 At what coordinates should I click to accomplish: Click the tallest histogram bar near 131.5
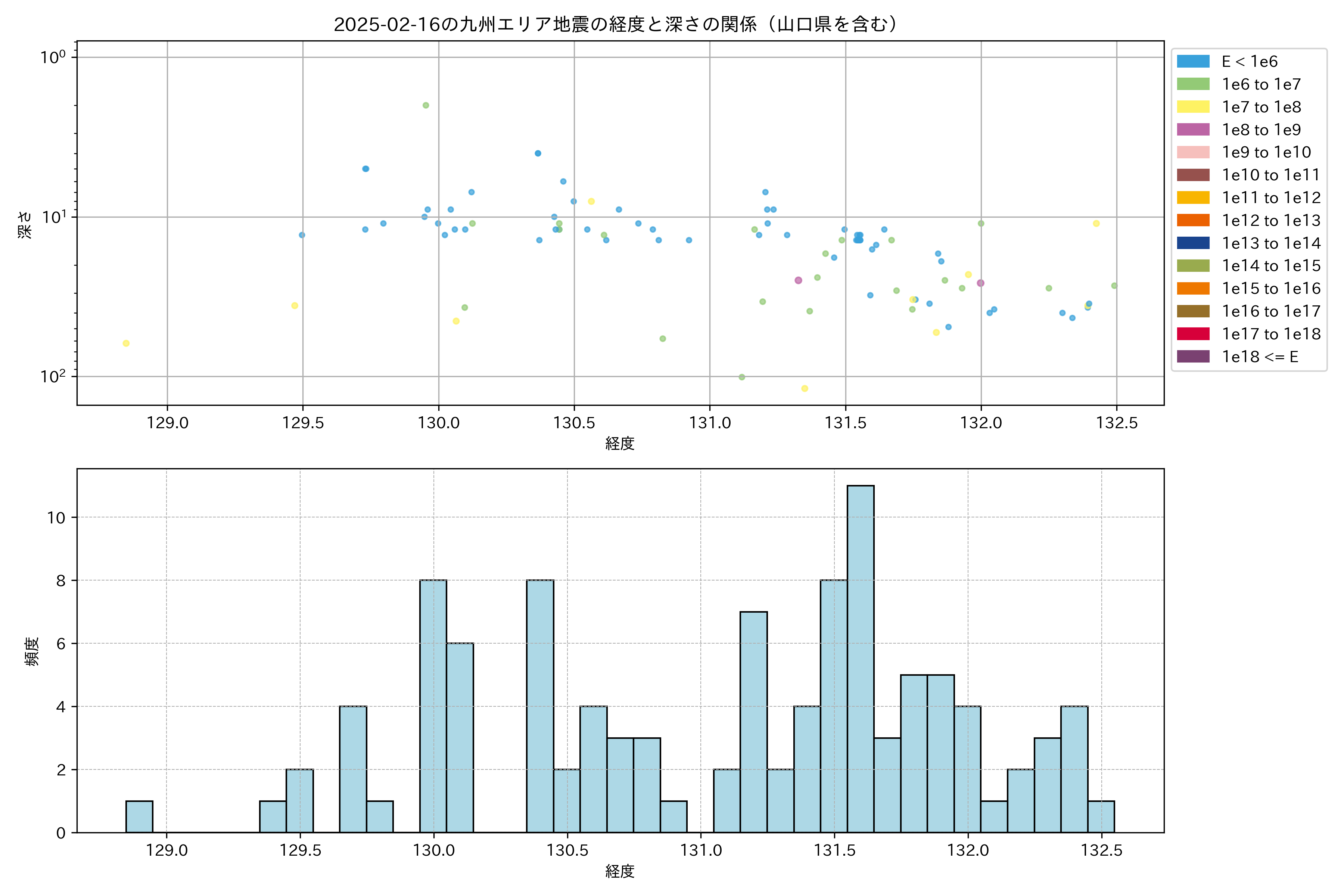point(860,657)
